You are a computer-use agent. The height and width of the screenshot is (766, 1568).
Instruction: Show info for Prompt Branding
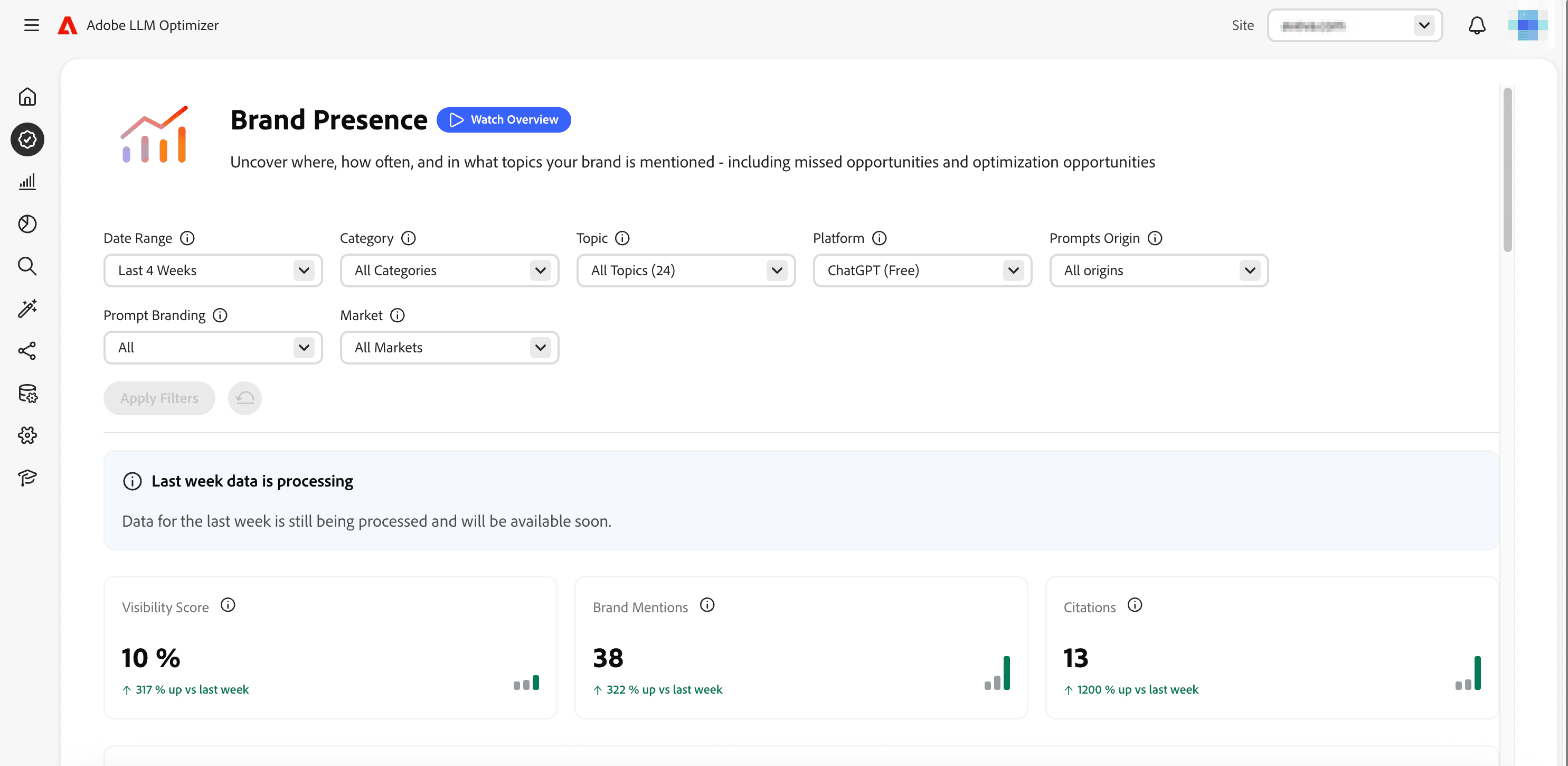click(220, 315)
